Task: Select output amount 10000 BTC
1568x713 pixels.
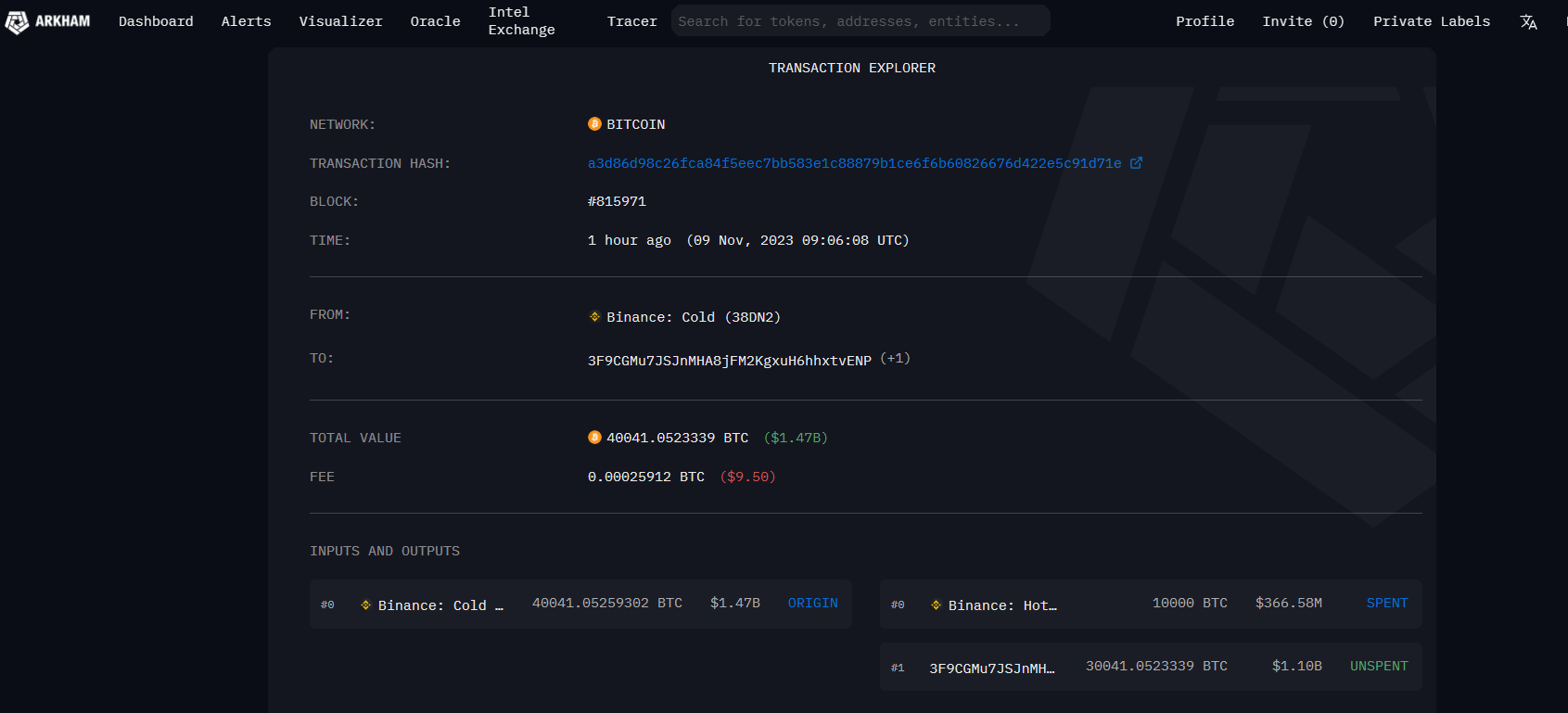Action: [x=1190, y=604]
